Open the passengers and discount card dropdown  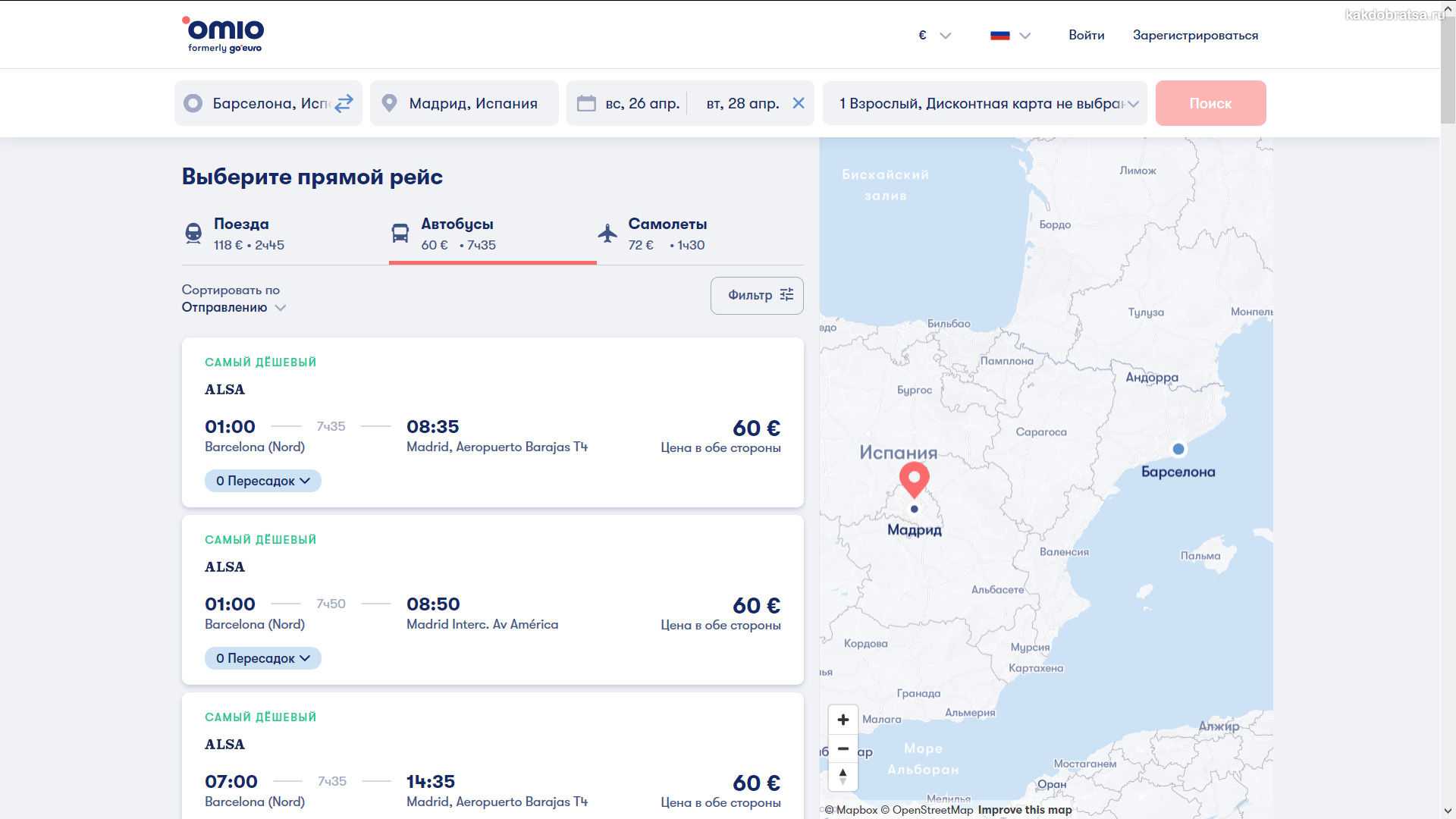tap(985, 103)
